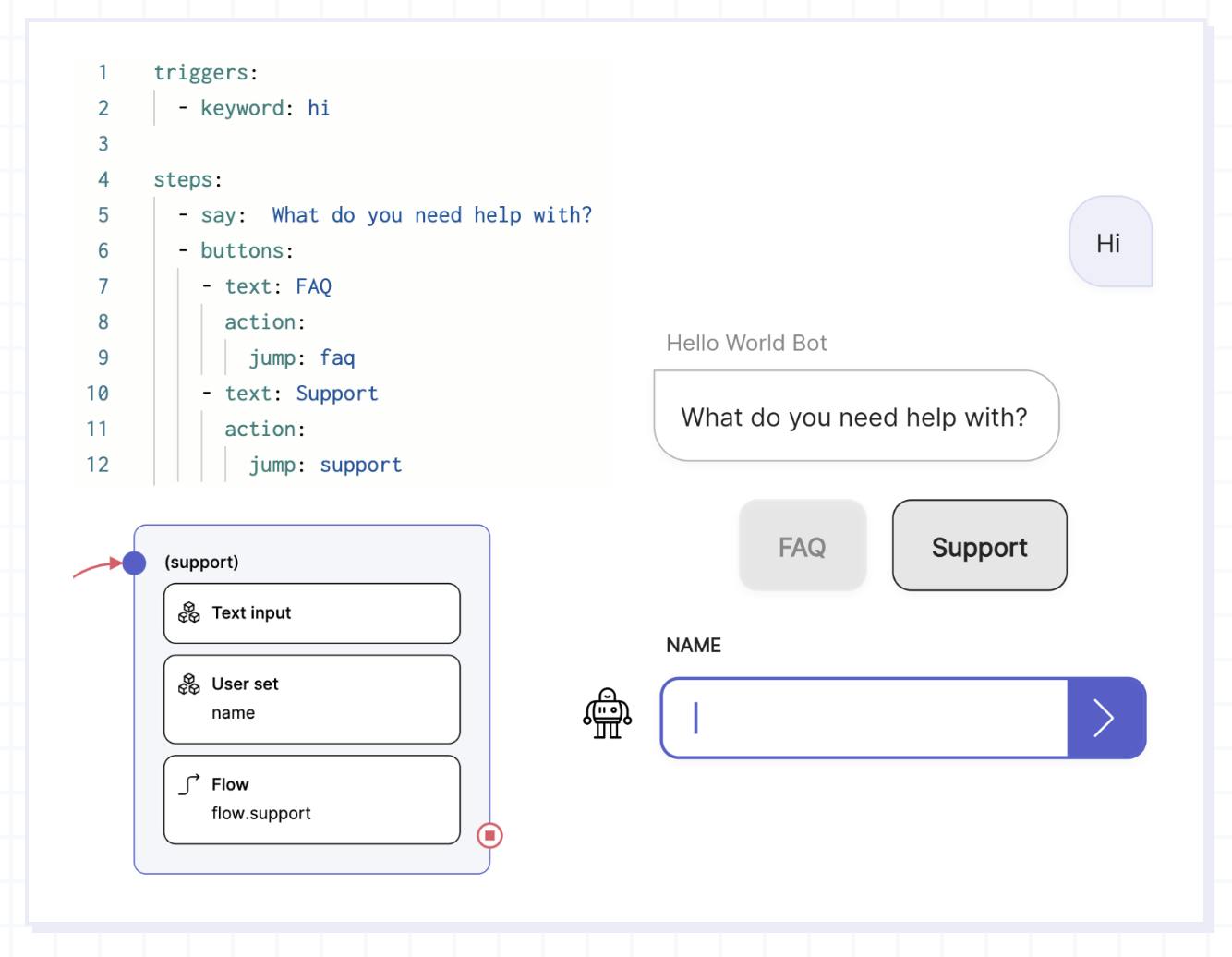
Task: Click the Hi user message bubble
Action: click(x=1110, y=242)
